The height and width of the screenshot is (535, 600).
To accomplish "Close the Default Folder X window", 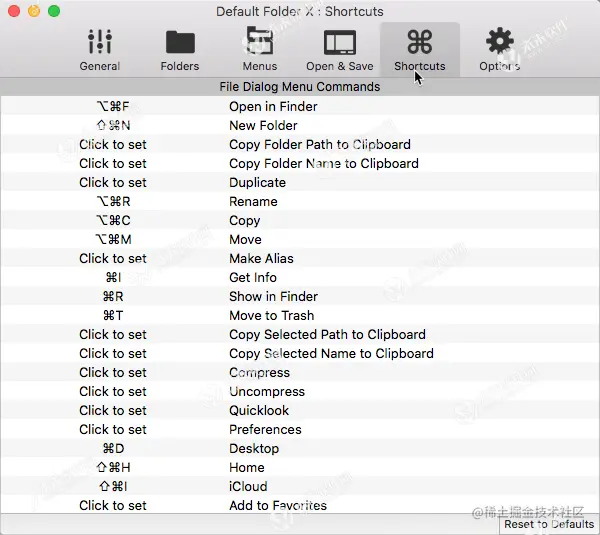I will pos(14,11).
